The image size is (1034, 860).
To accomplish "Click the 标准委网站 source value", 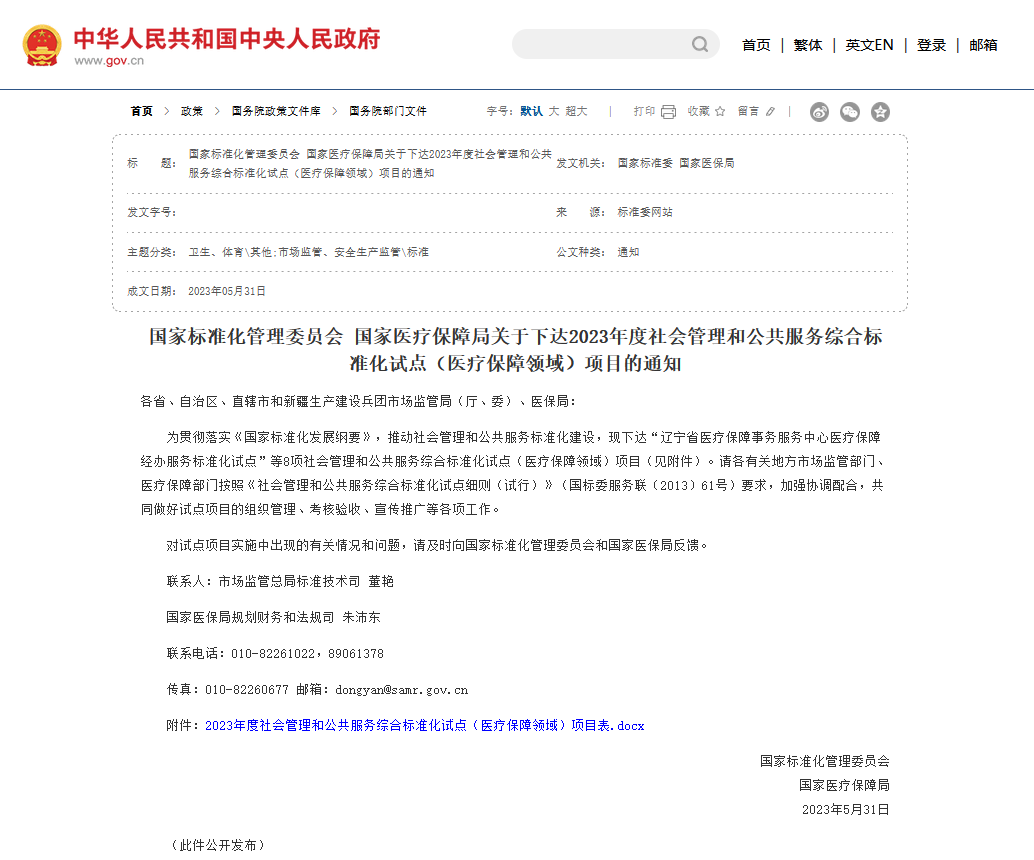I will pyautogui.click(x=645, y=212).
